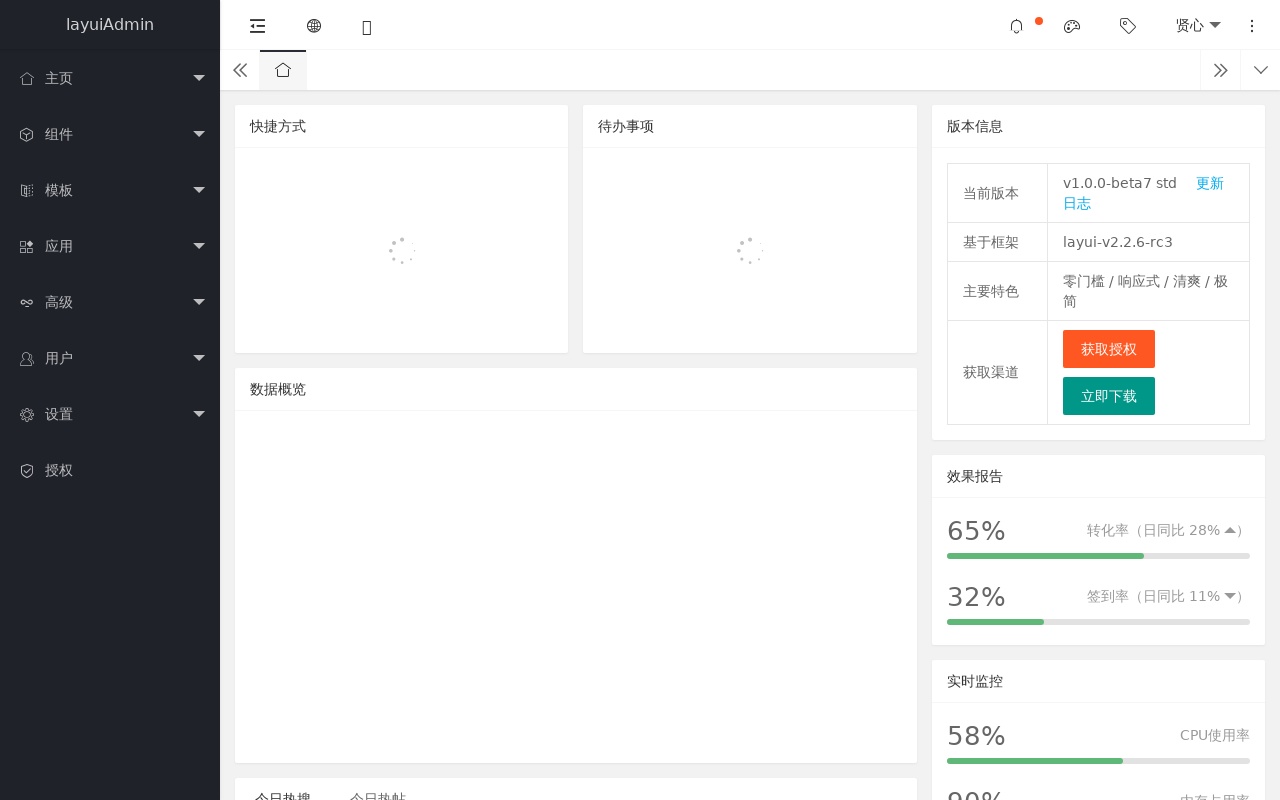This screenshot has height=800, width=1280.
Task: Open the notification bell icon
Action: point(1016,26)
